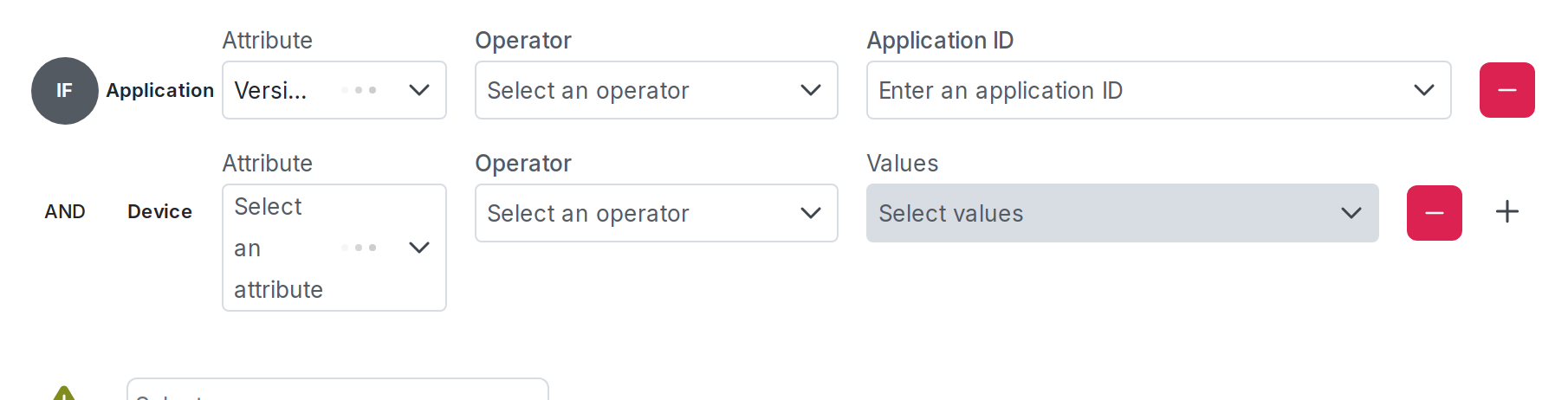1568x400 pixels.
Task: Click the Device condition type label
Action: point(160,212)
